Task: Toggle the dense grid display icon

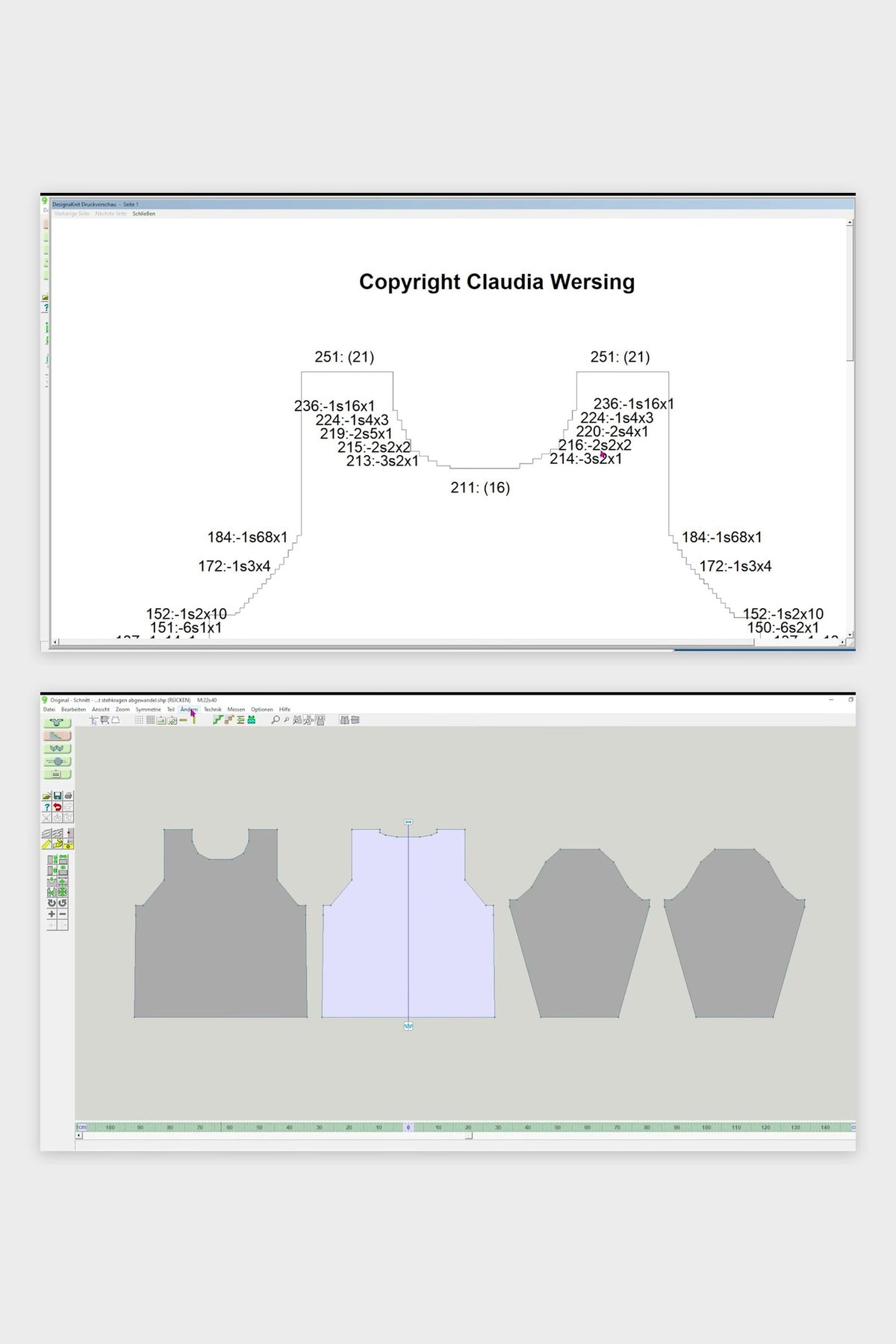Action: 150,720
